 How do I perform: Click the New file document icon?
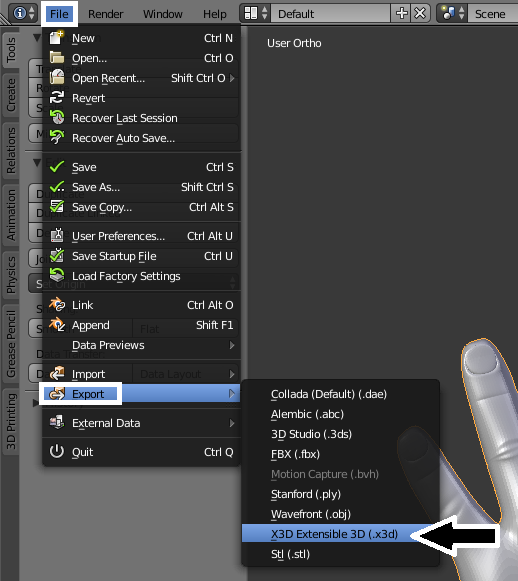point(57,38)
